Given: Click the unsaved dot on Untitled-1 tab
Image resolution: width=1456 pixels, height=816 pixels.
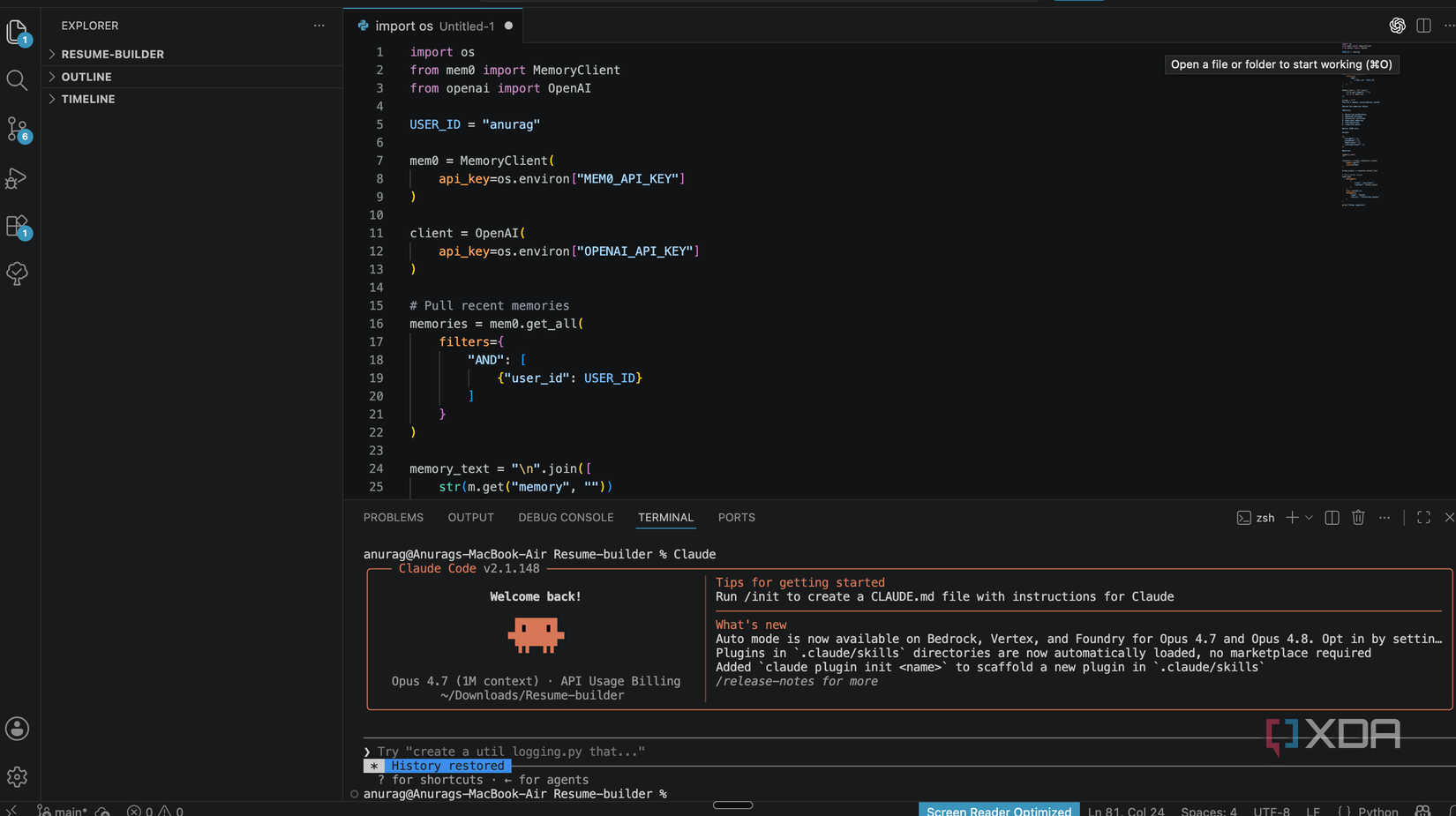Looking at the screenshot, I should click(508, 26).
